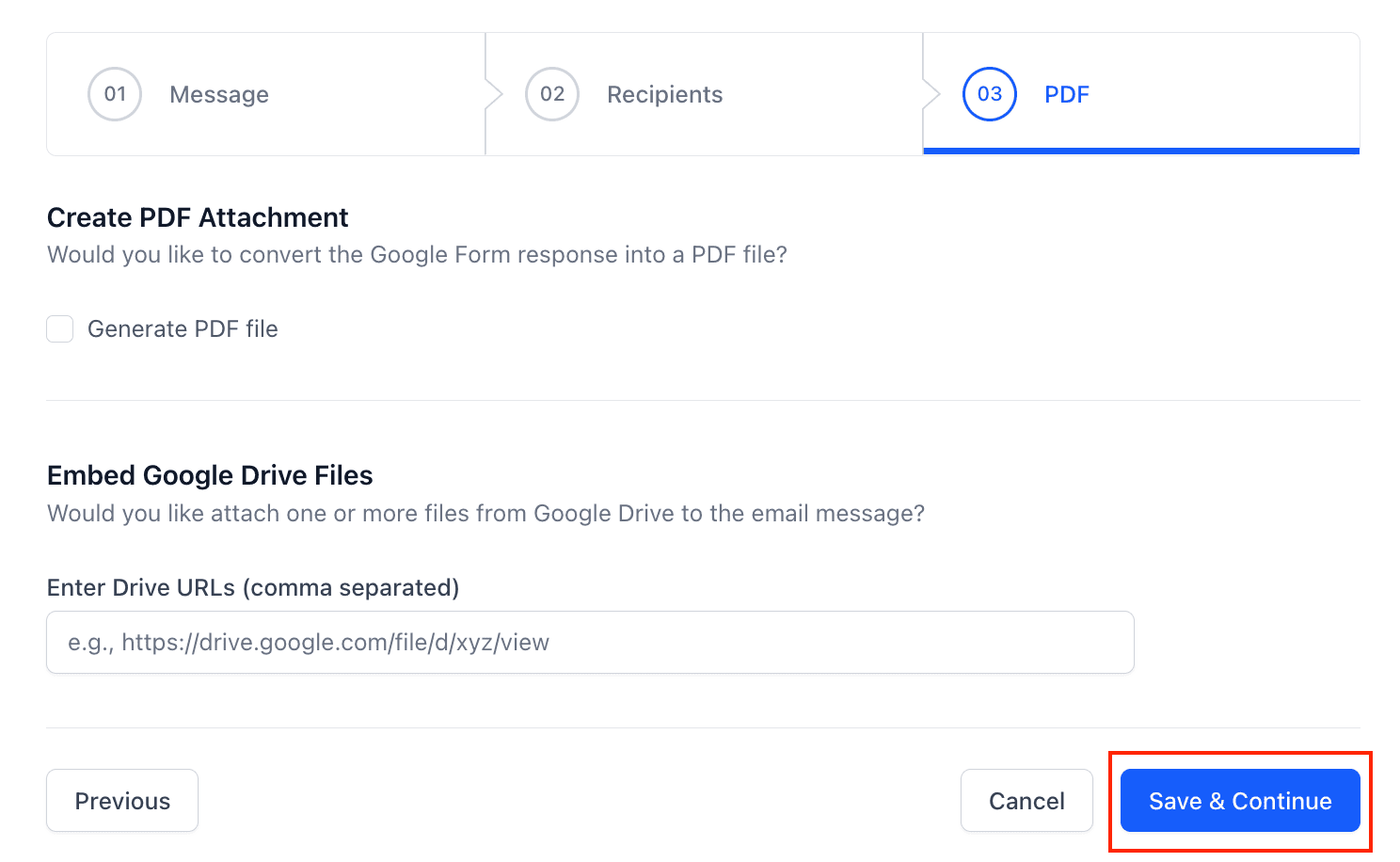The image size is (1400, 862).
Task: Click the 01 step number circle
Action: point(115,94)
